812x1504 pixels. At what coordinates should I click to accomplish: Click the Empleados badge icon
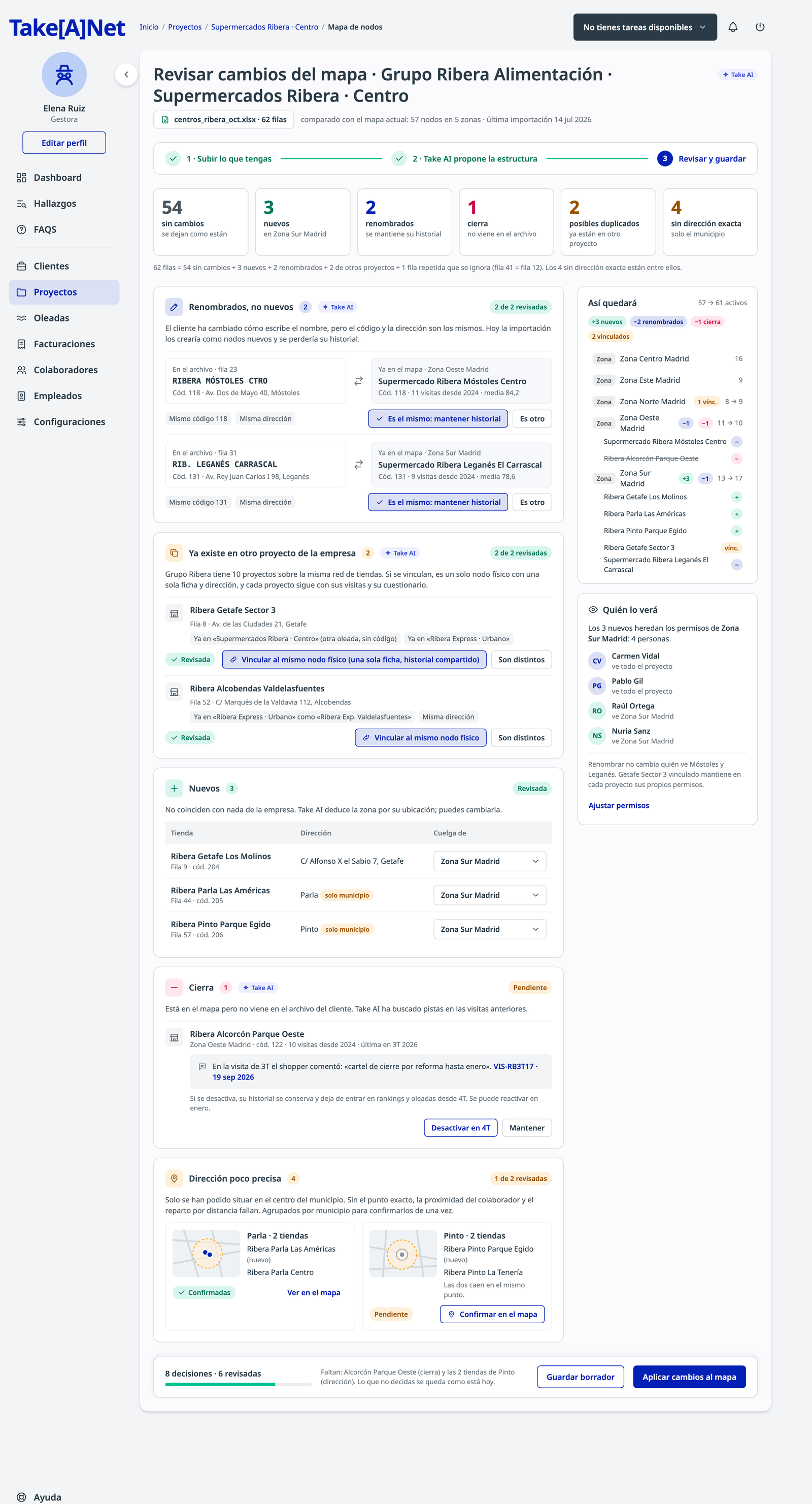tap(22, 396)
